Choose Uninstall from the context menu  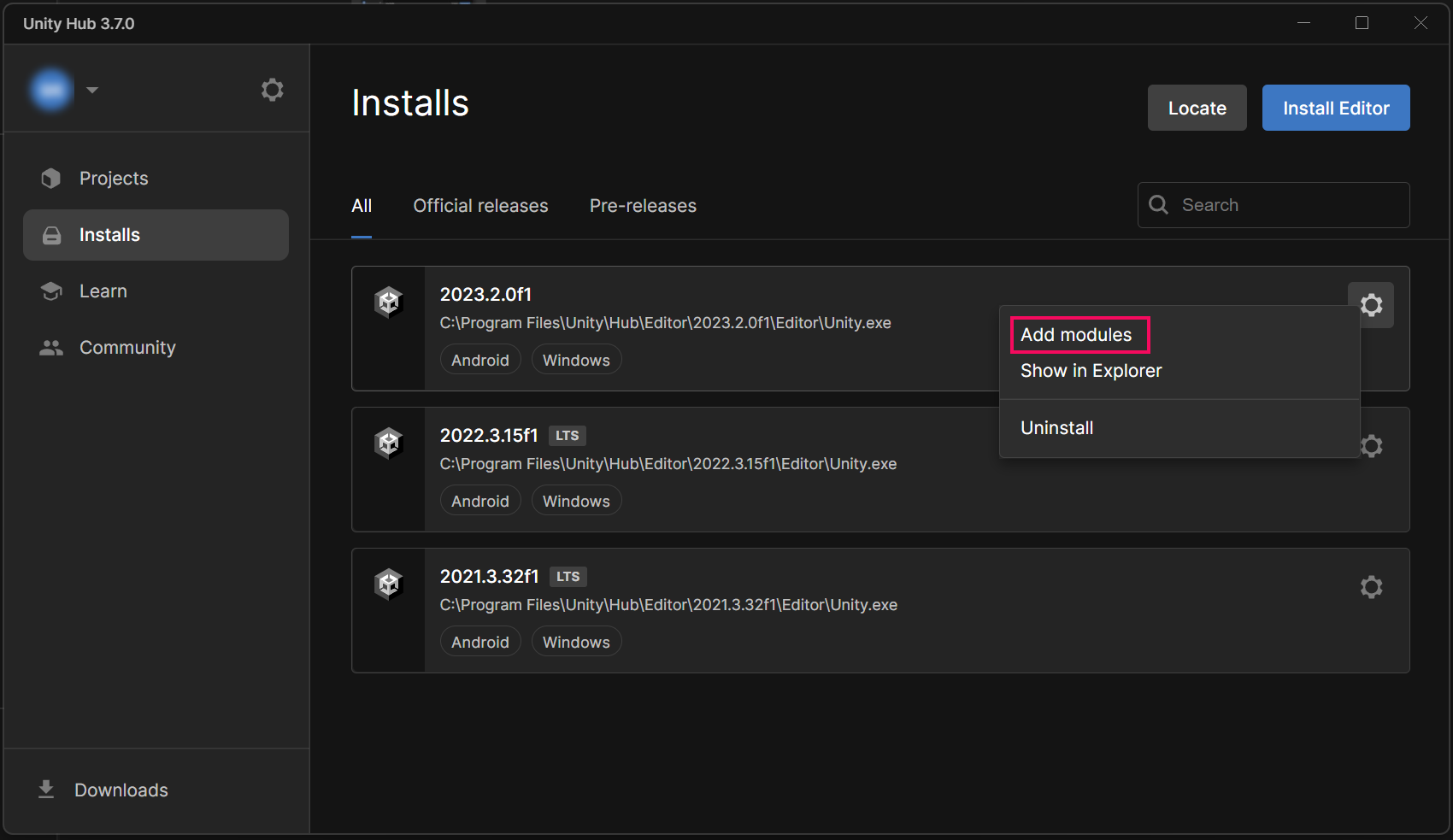pyautogui.click(x=1056, y=428)
